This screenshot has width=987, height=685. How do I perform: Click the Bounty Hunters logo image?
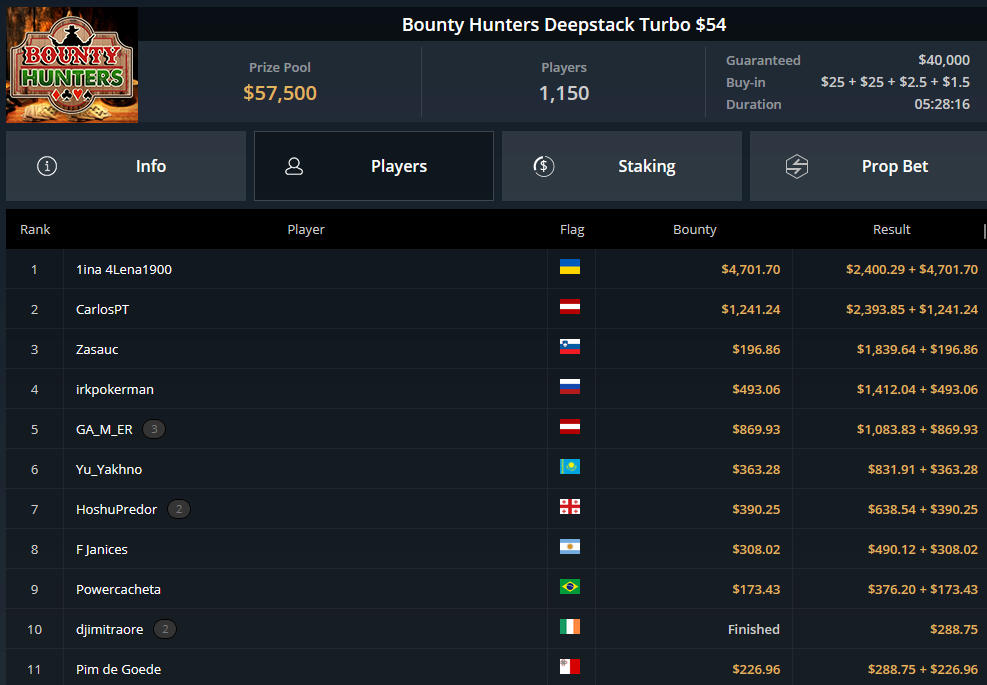[72, 65]
